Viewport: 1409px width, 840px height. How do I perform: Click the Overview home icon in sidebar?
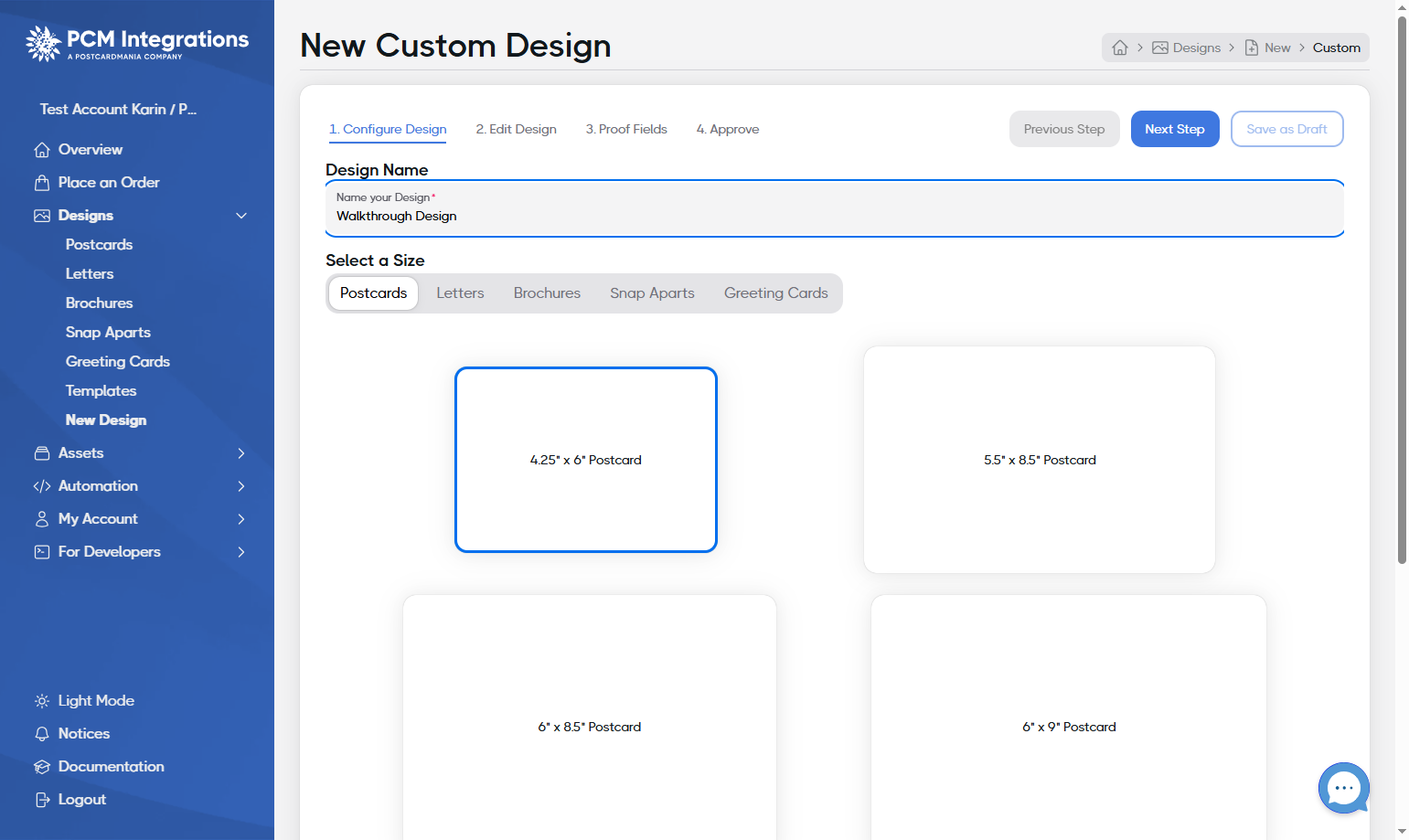(x=42, y=150)
